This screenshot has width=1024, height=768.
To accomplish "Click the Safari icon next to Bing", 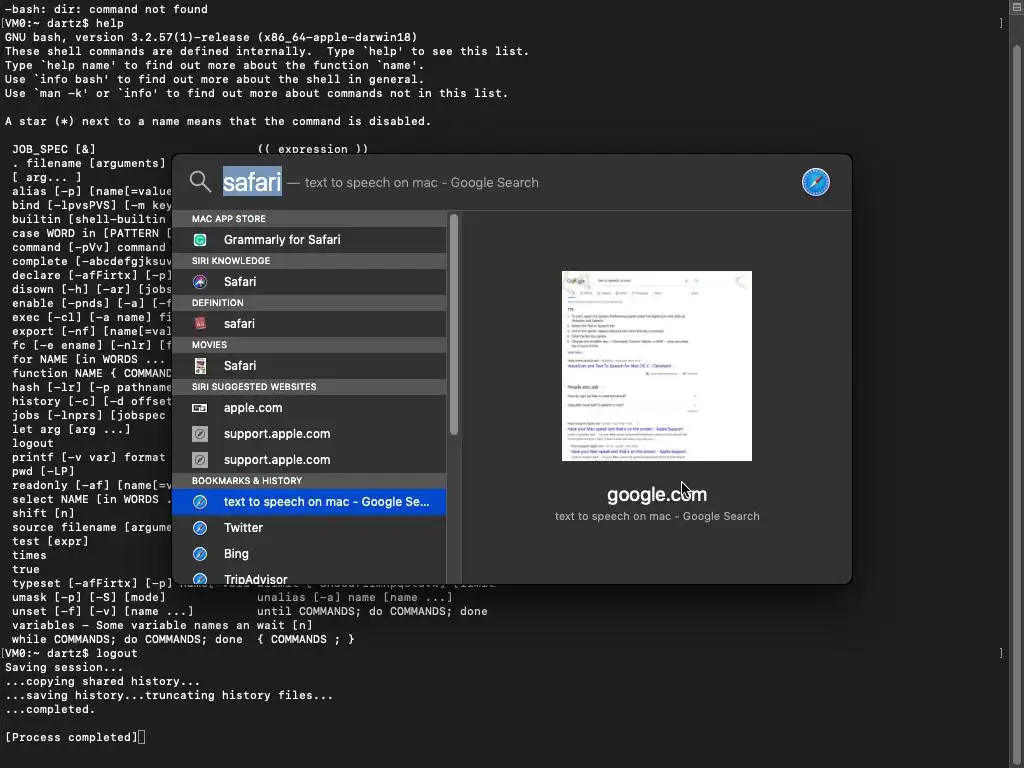I will pyautogui.click(x=200, y=554).
